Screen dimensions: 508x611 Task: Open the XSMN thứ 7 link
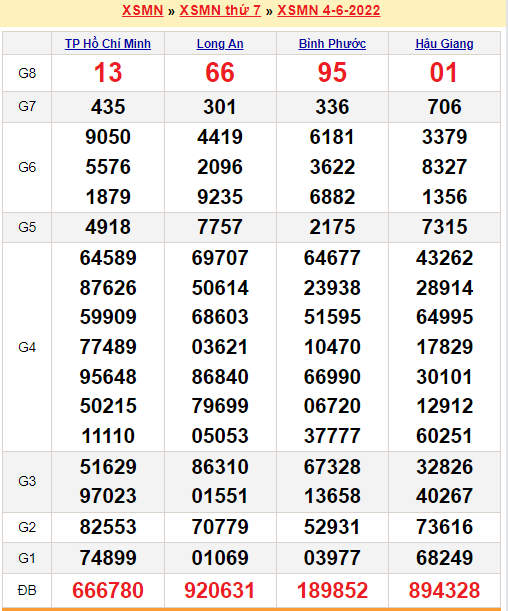pyautogui.click(x=220, y=10)
